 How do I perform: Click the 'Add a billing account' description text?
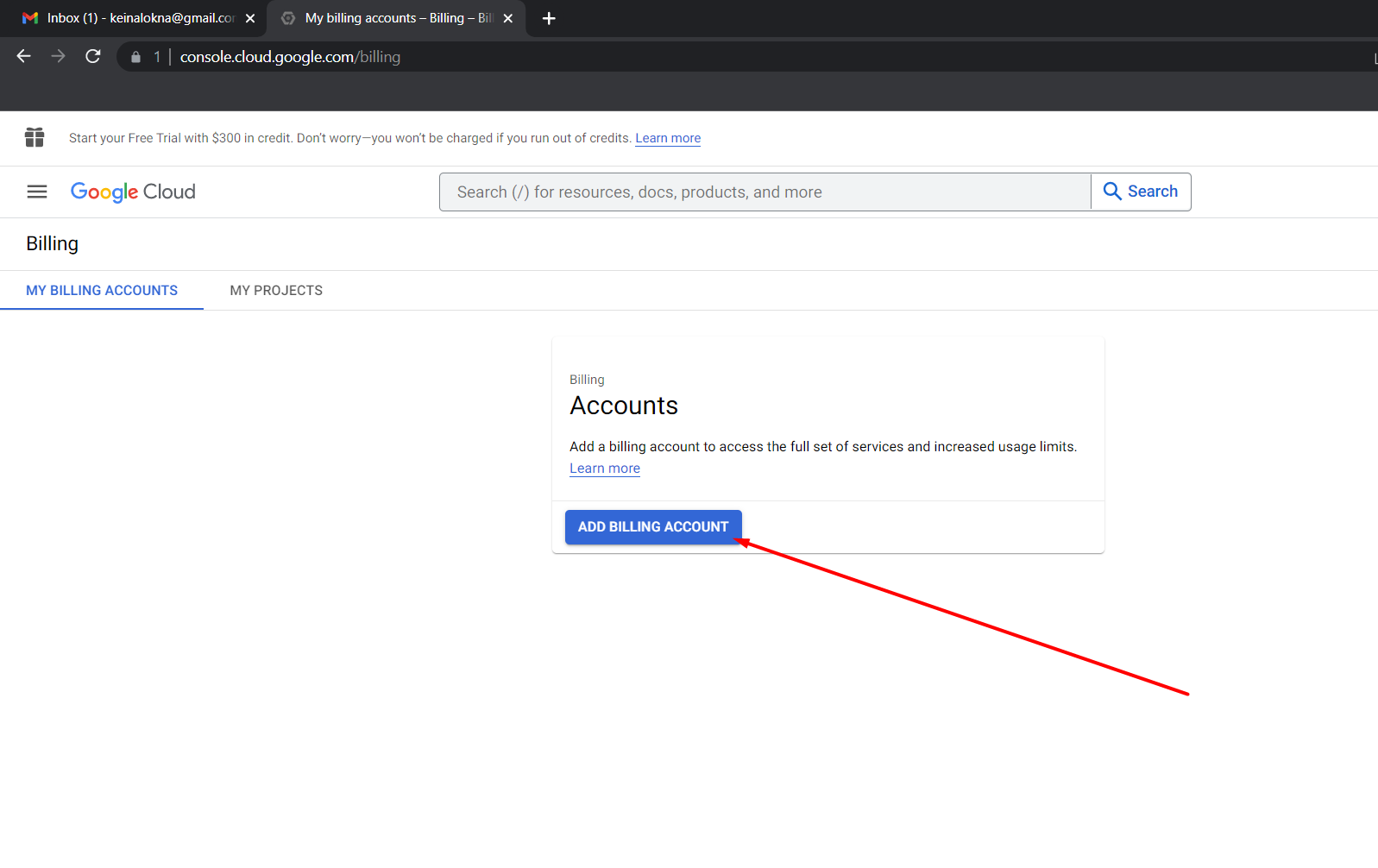pos(823,447)
